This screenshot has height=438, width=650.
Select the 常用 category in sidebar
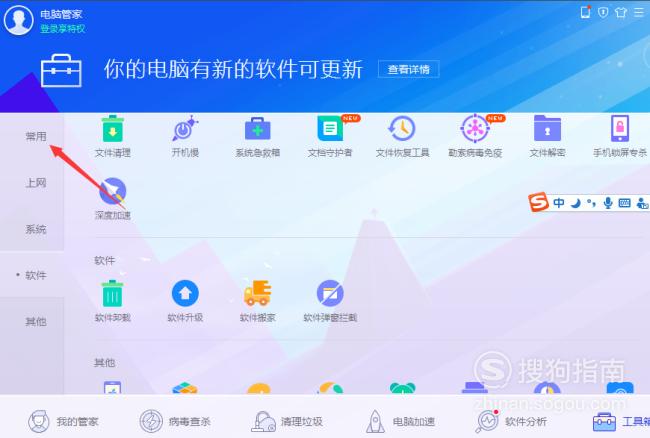(x=36, y=136)
